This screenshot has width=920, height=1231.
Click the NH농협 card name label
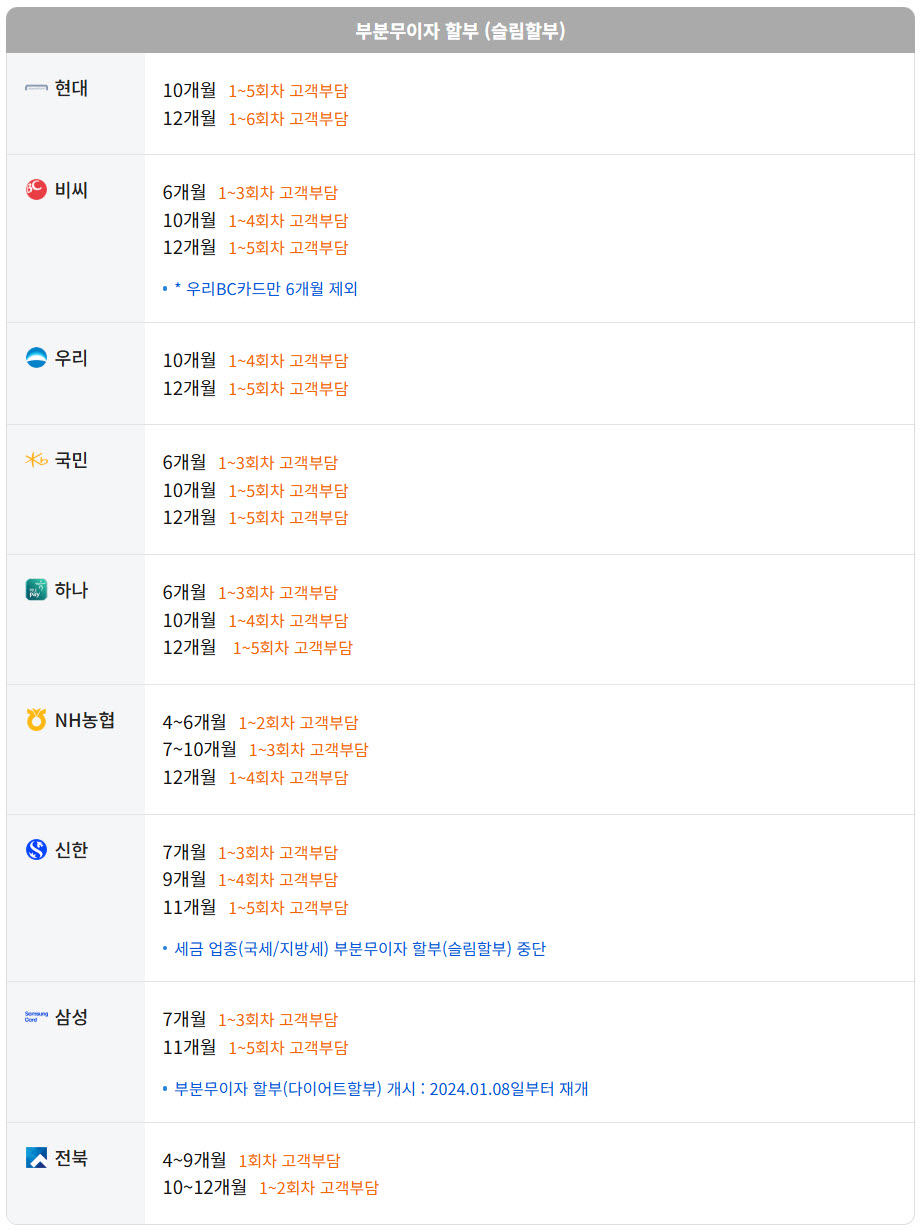(85, 720)
